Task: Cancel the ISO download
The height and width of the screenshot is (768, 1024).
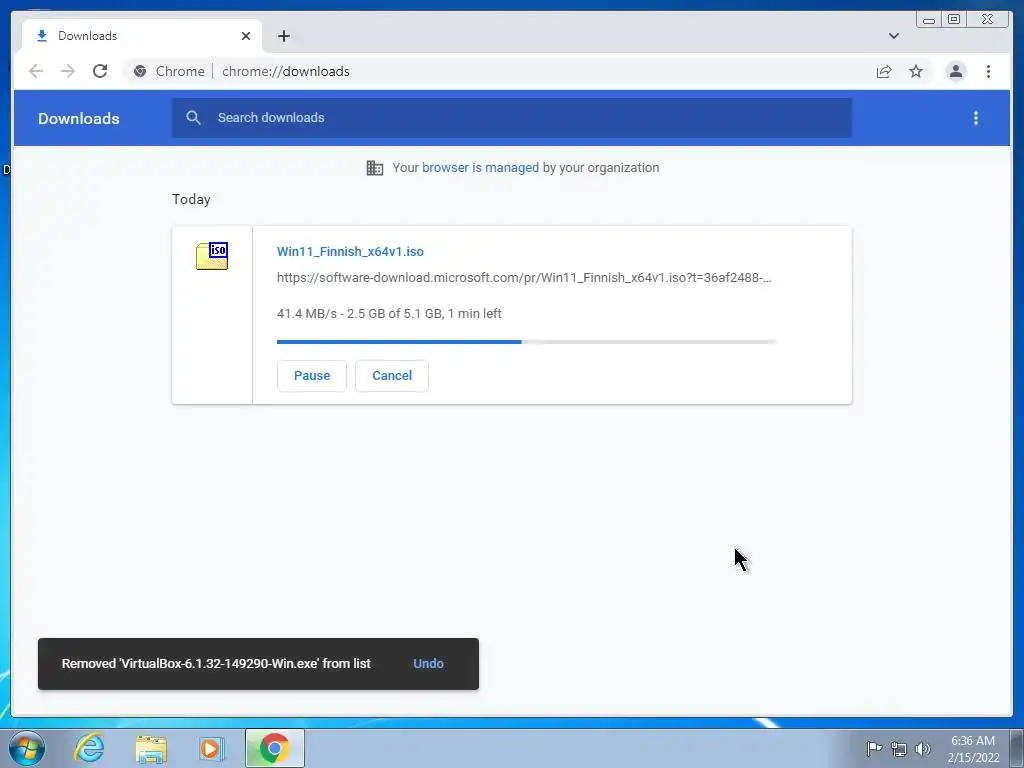Action: tap(392, 376)
